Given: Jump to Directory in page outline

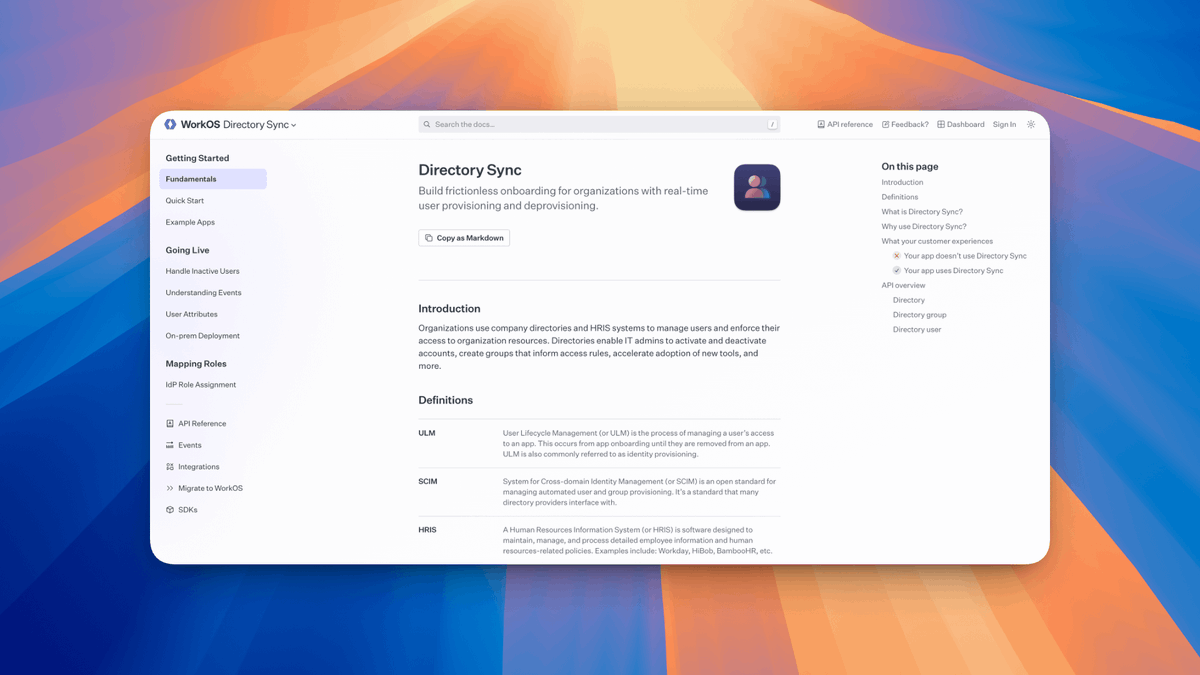Looking at the screenshot, I should [909, 300].
